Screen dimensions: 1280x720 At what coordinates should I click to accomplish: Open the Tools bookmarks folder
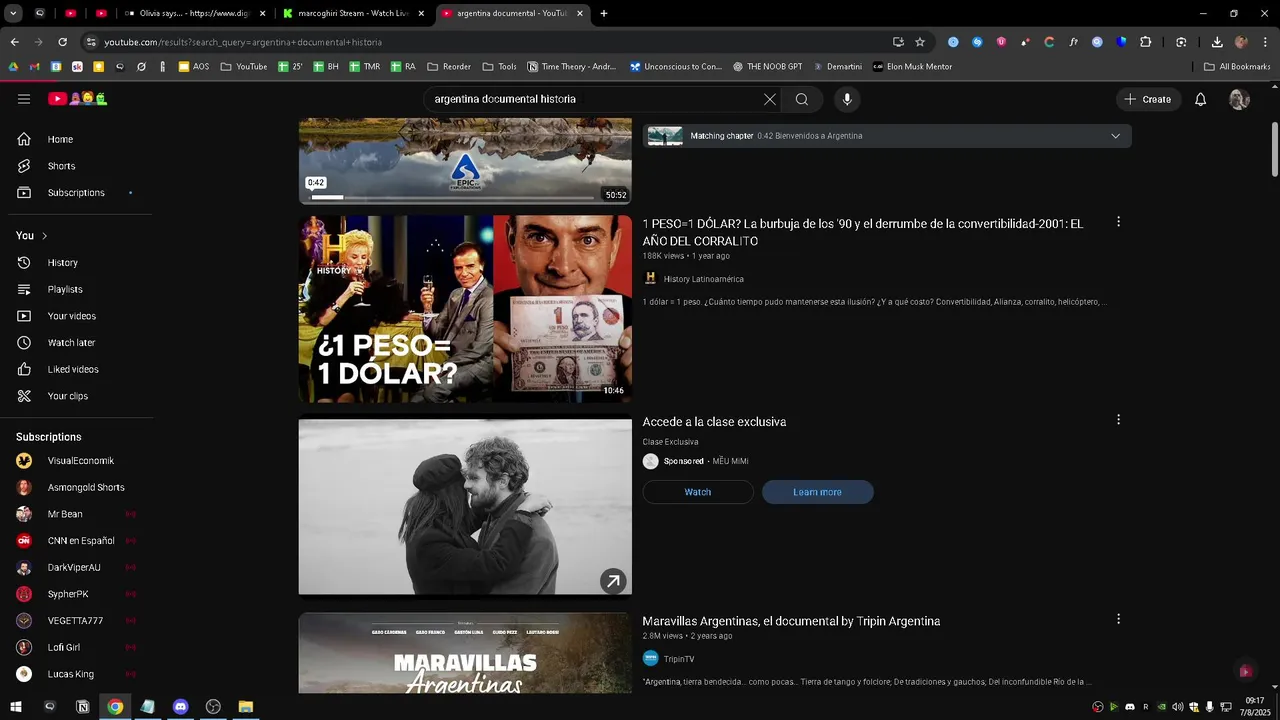[499, 67]
